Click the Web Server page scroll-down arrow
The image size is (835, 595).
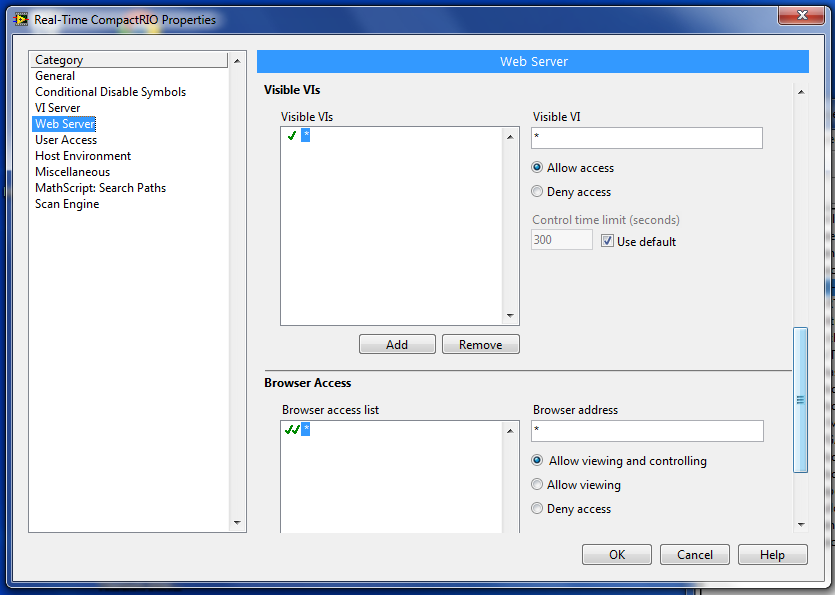(x=801, y=525)
